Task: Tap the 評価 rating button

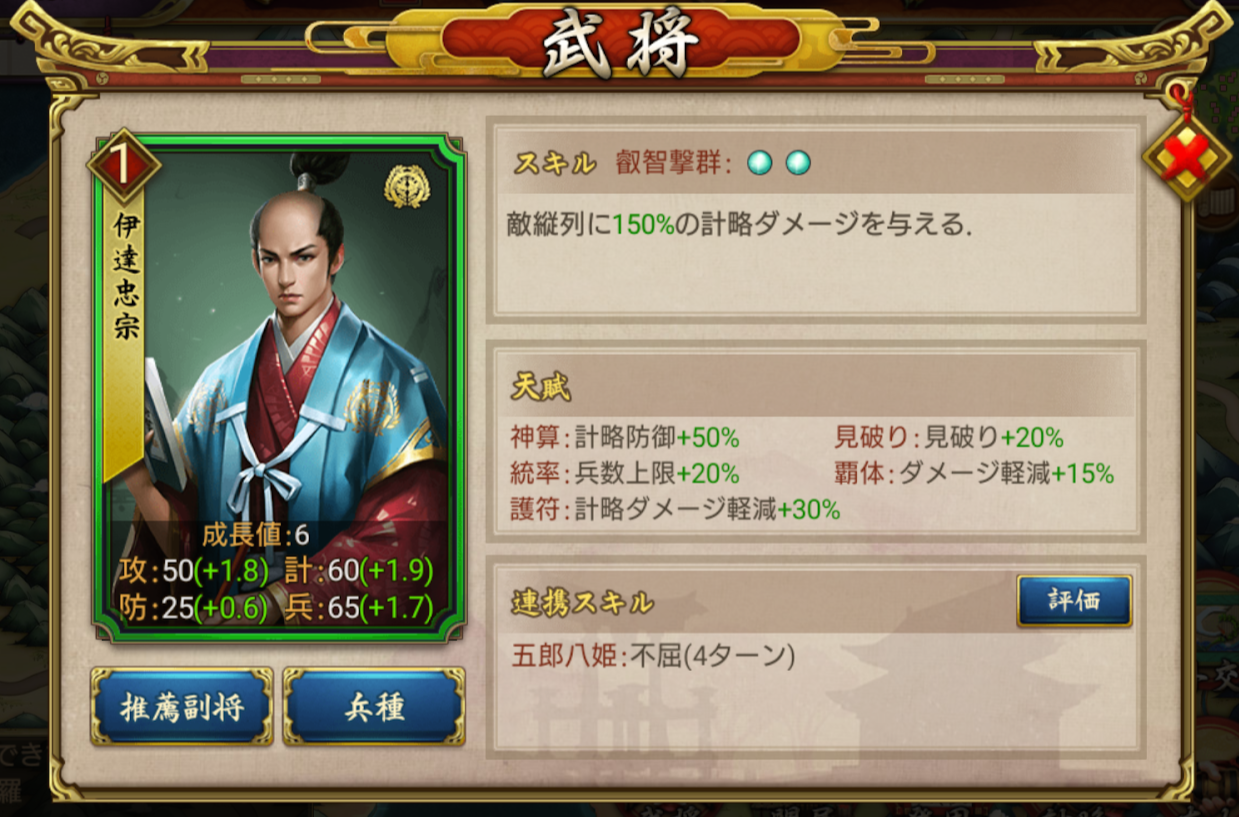Action: 1074,601
